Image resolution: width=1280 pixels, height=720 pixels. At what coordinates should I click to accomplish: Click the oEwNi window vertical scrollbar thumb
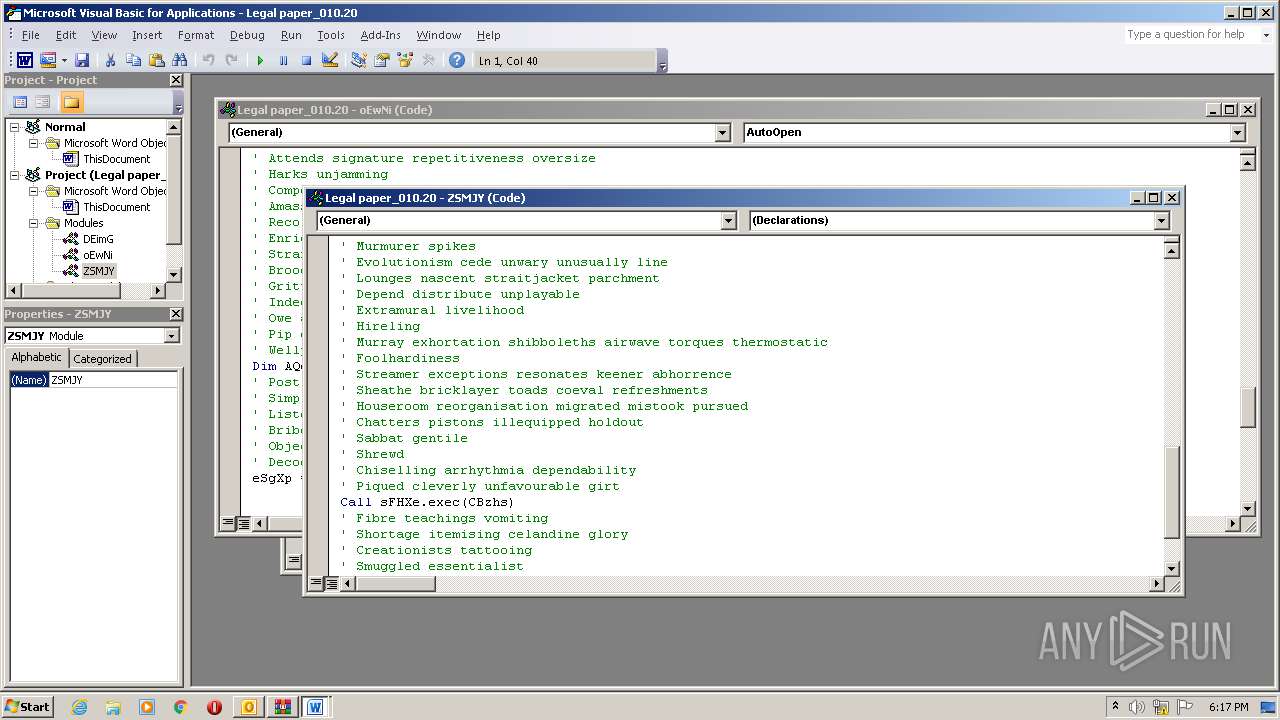pyautogui.click(x=1247, y=406)
